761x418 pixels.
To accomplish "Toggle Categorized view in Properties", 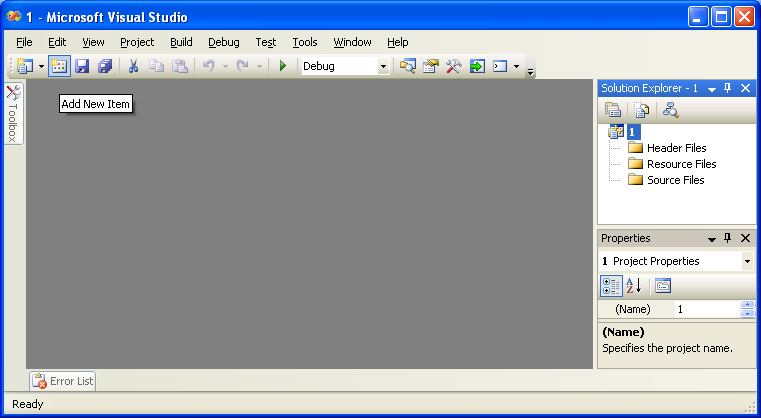I will click(x=611, y=286).
